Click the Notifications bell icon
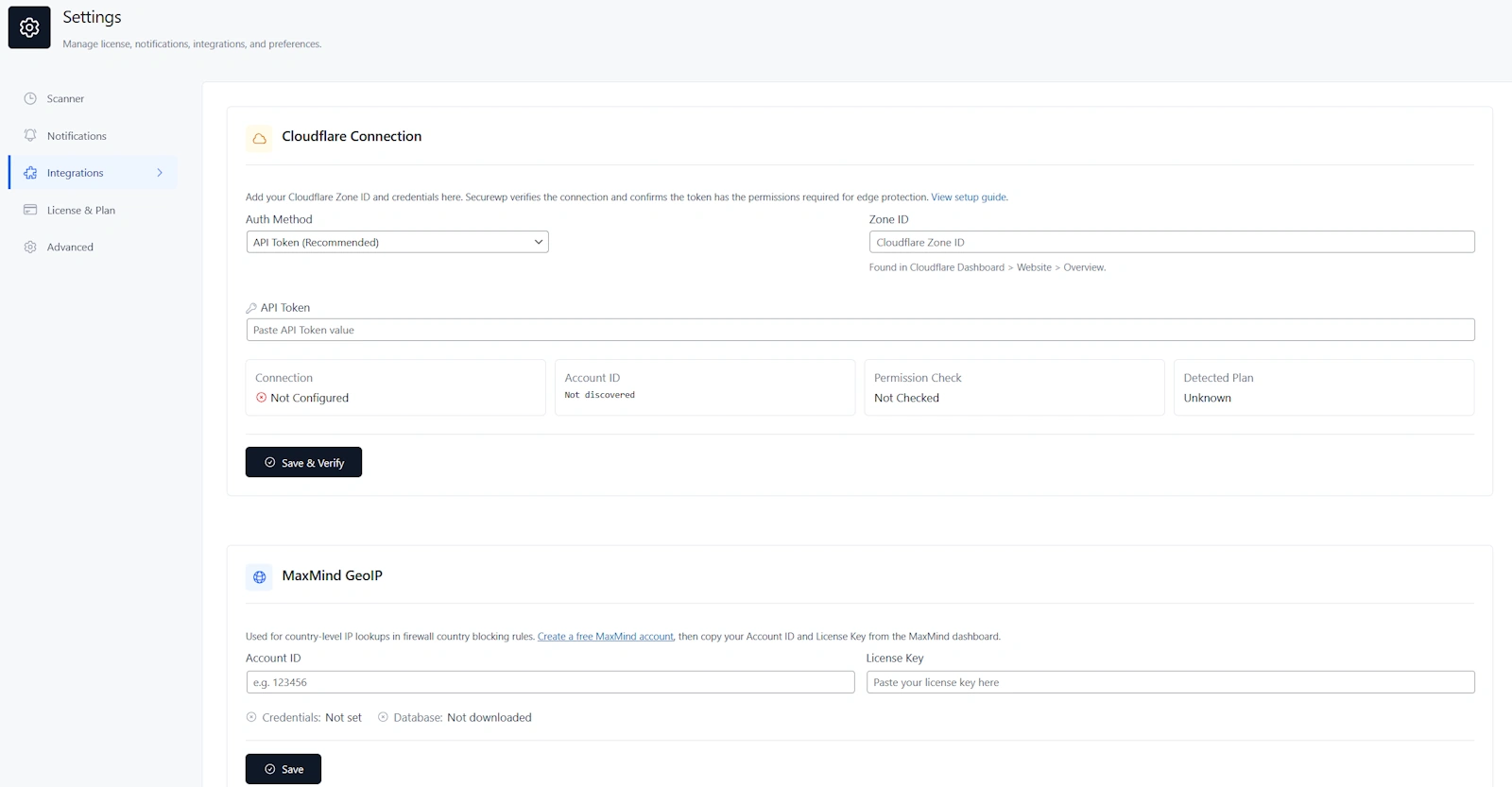This screenshot has width=1512, height=787. [x=30, y=135]
